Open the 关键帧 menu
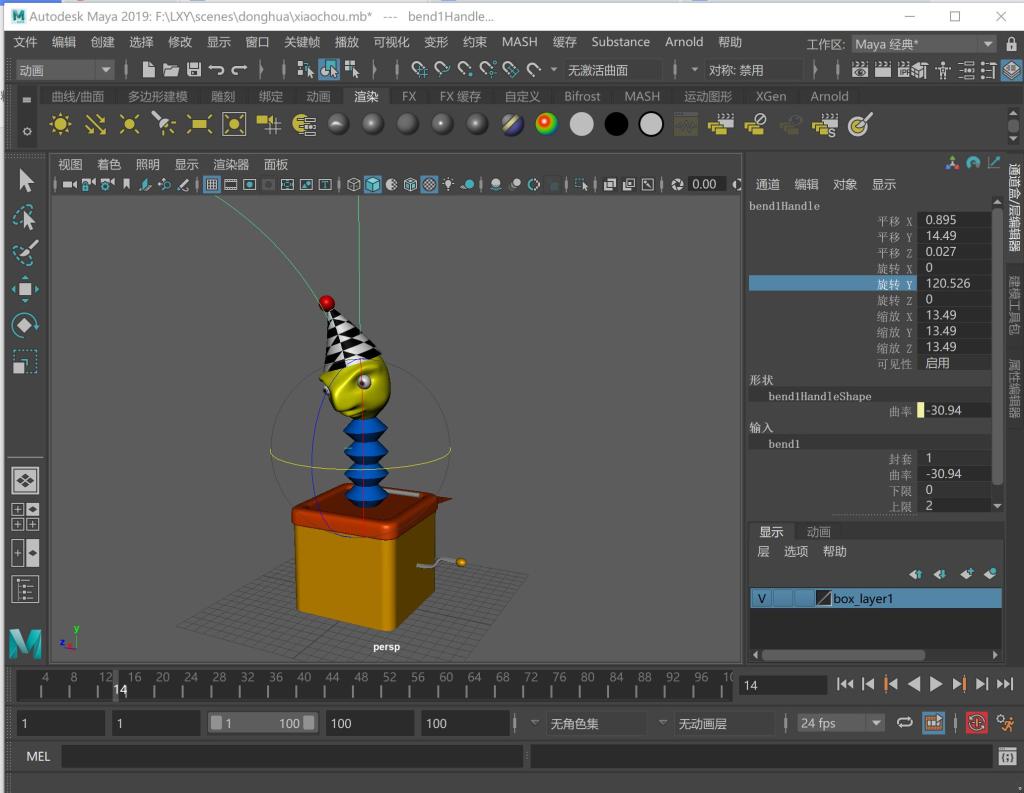1024x793 pixels. click(302, 42)
